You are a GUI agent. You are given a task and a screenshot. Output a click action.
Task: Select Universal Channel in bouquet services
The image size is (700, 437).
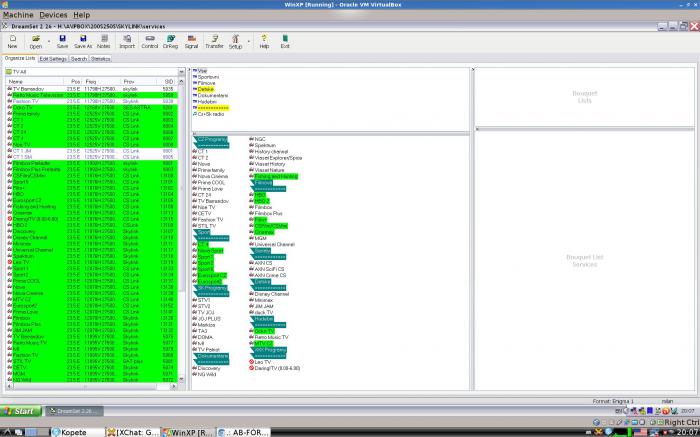tap(275, 245)
